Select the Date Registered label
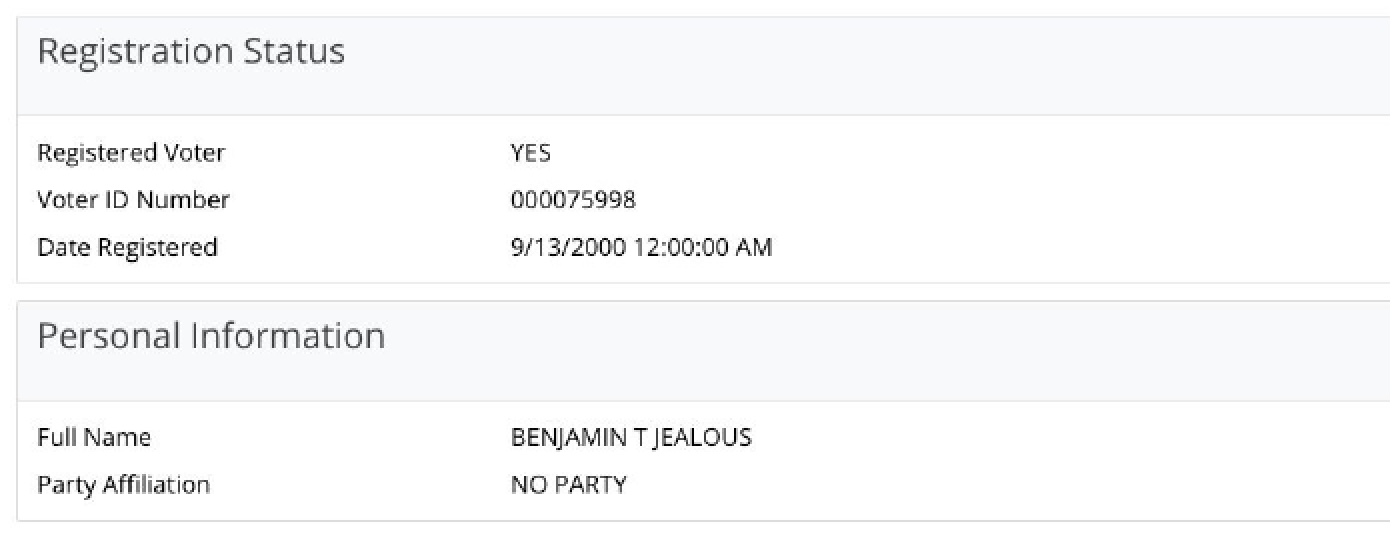Viewport: 1396px width, 534px height. [x=127, y=247]
